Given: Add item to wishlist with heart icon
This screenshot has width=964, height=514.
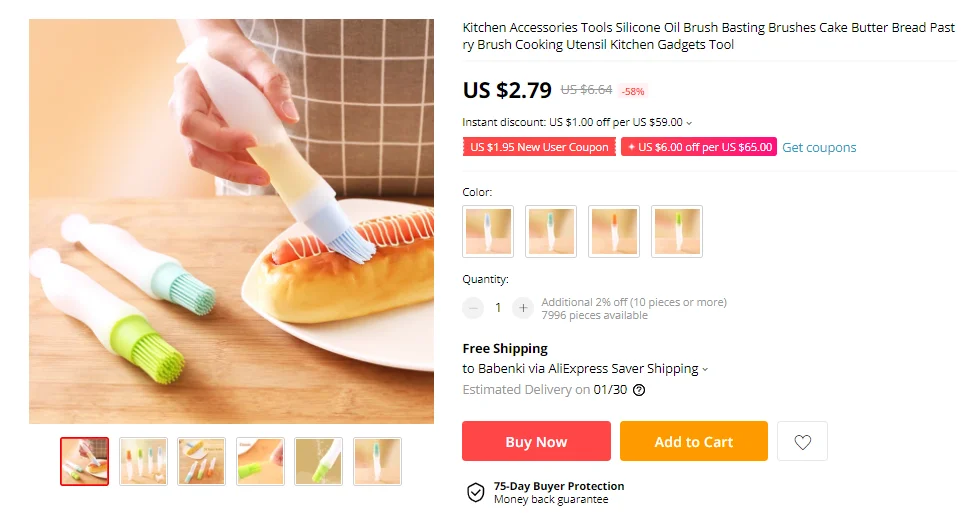Looking at the screenshot, I should [802, 442].
